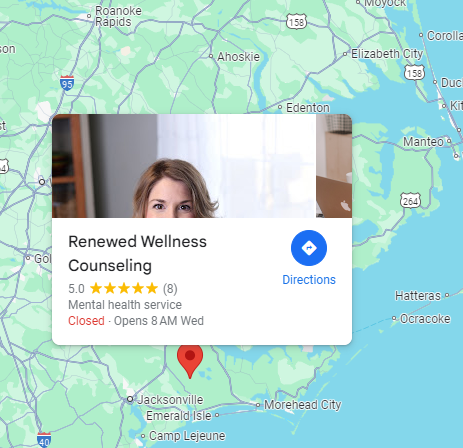This screenshot has height=448, width=463.
Task: Click the Interstate 40 shield icon
Action: click(44, 440)
